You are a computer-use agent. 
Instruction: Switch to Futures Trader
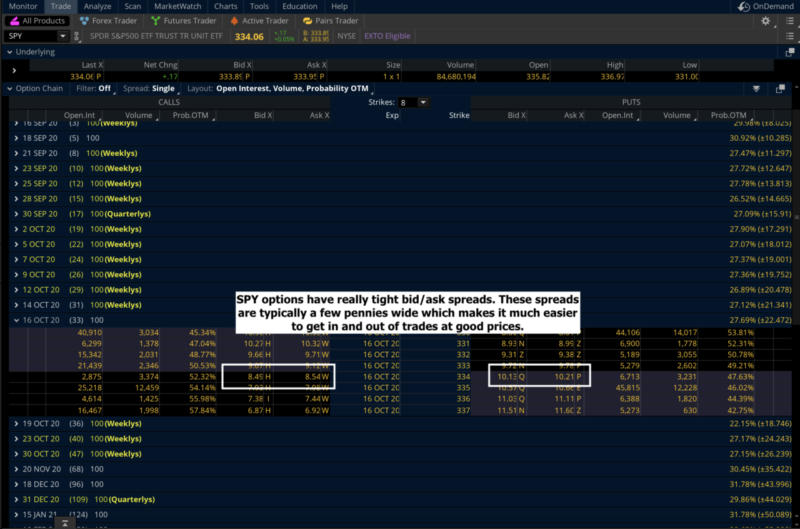(x=184, y=21)
